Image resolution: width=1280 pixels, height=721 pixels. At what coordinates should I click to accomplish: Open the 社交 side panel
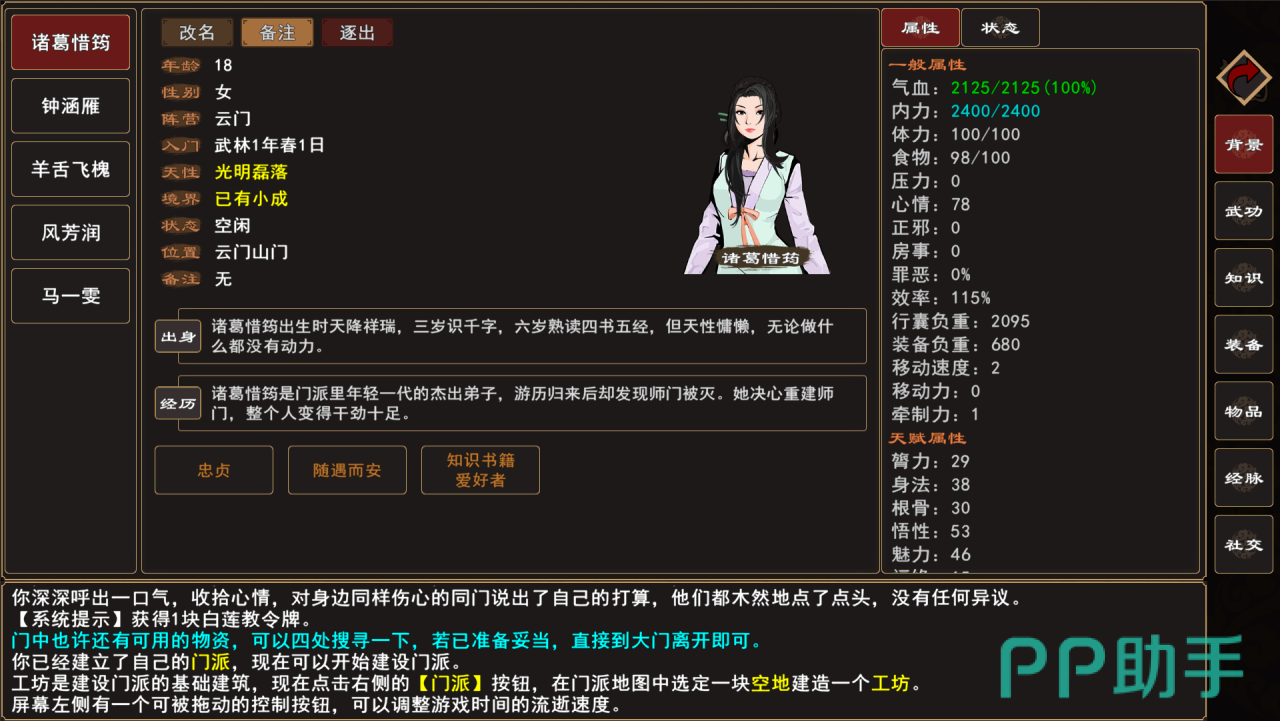point(1244,545)
